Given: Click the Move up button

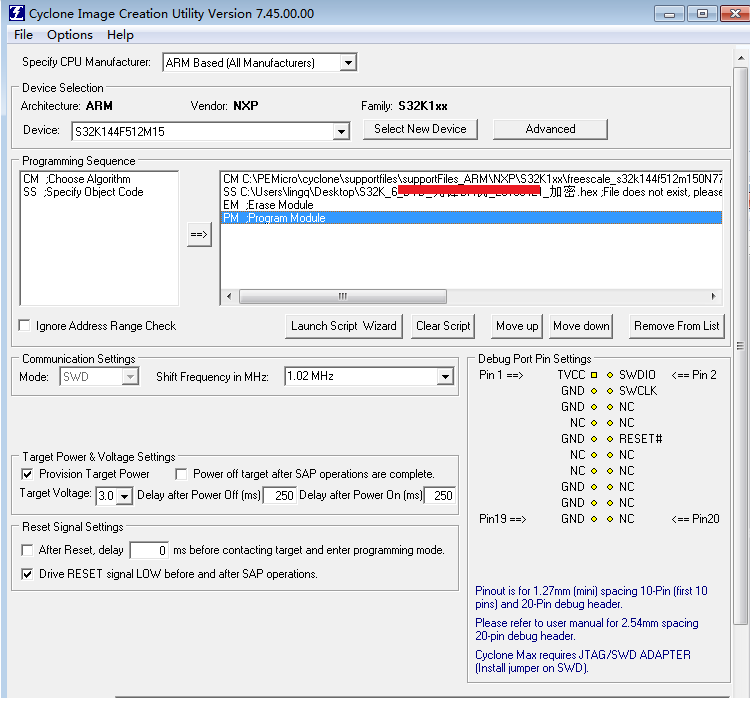Looking at the screenshot, I should pyautogui.click(x=517, y=326).
